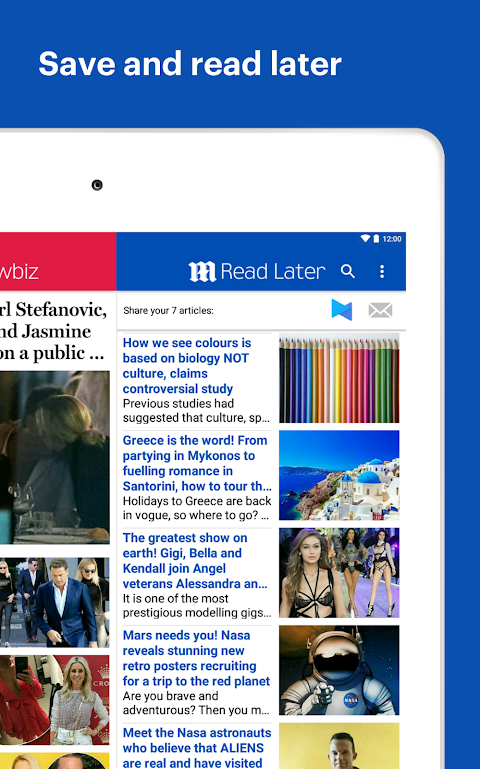Tap the search magnifier icon
This screenshot has width=480, height=769.
(348, 271)
